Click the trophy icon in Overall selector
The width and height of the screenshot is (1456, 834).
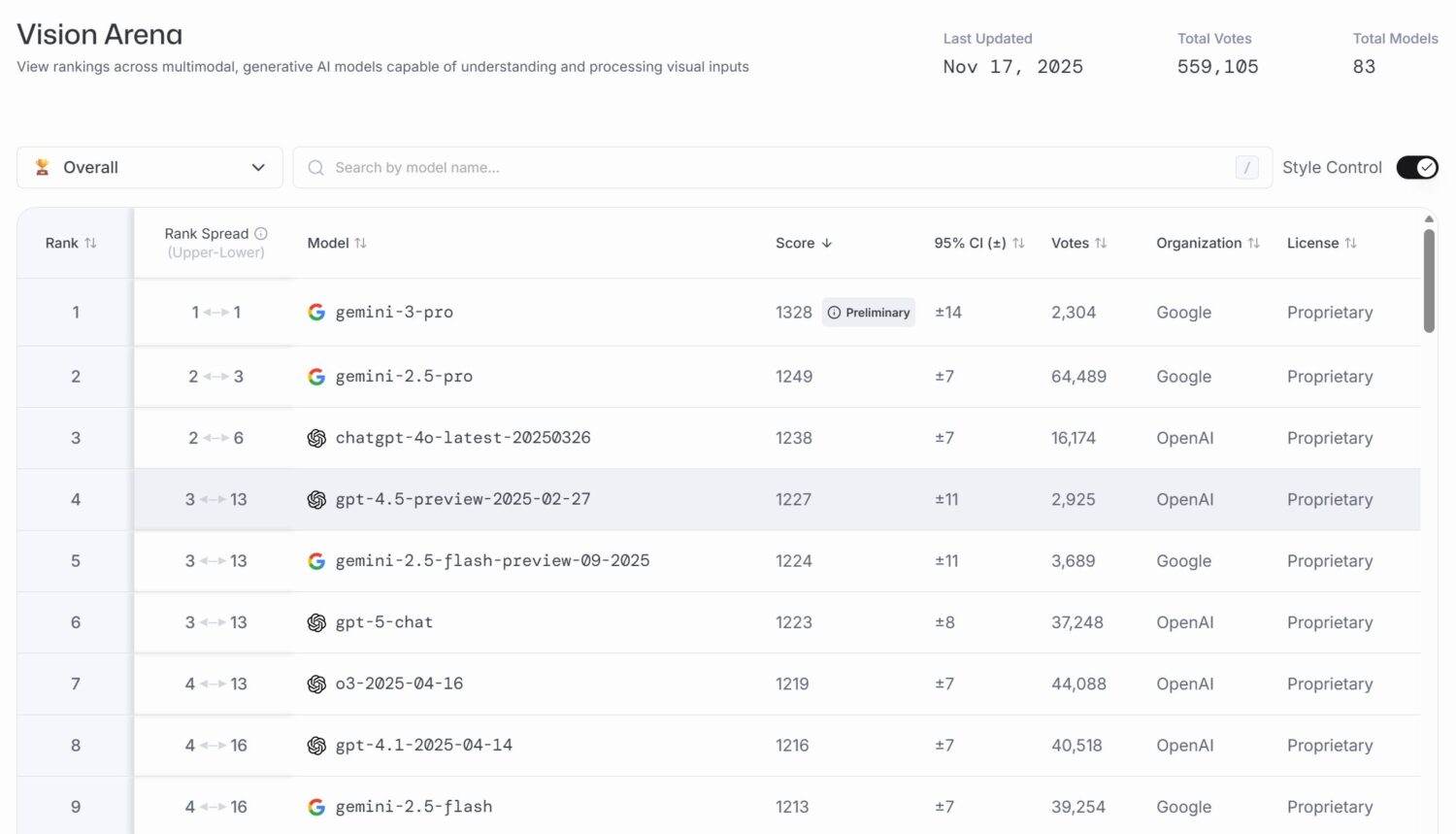click(x=43, y=167)
